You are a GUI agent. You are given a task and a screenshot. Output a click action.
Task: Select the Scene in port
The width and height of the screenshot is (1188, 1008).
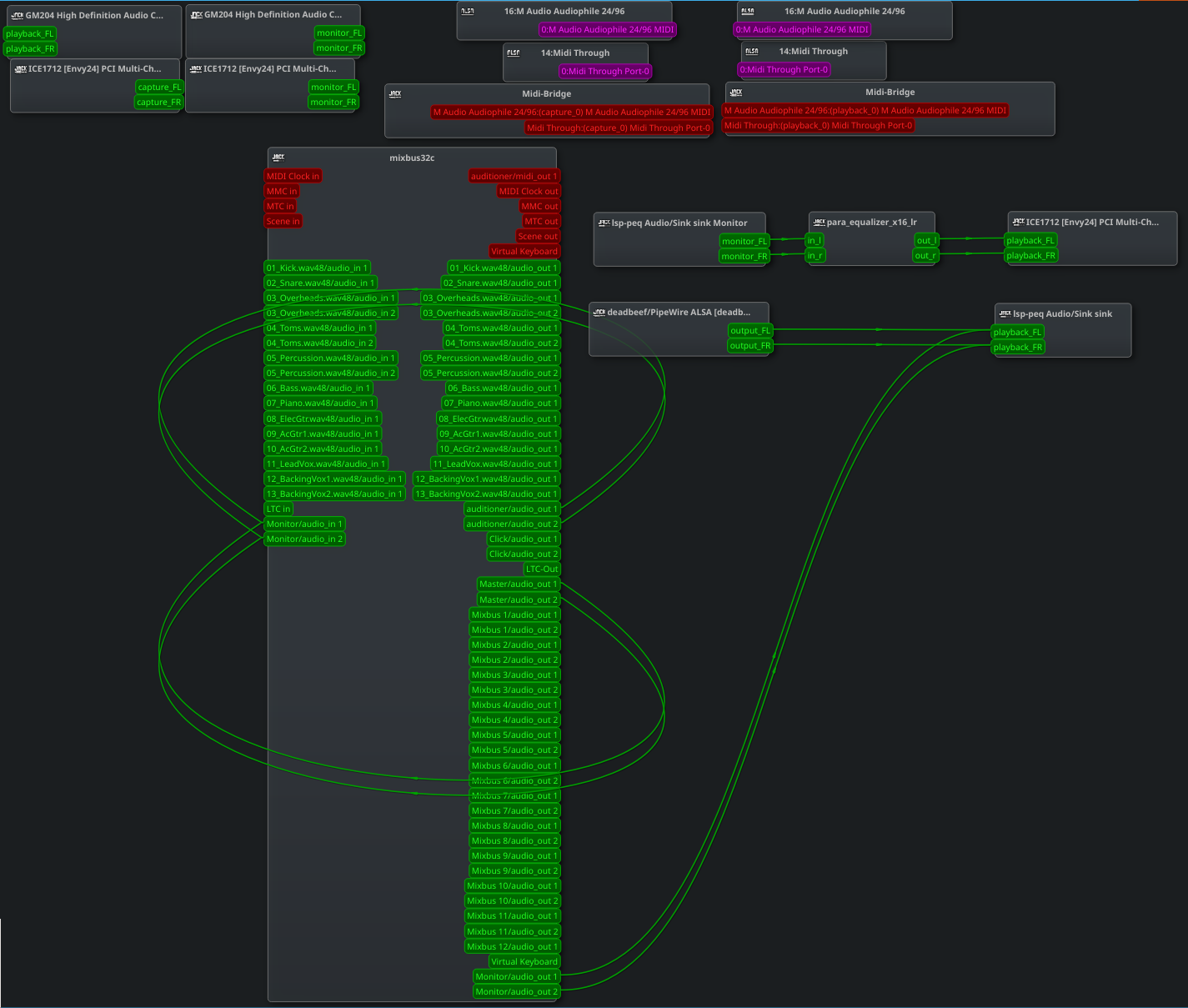[x=283, y=221]
